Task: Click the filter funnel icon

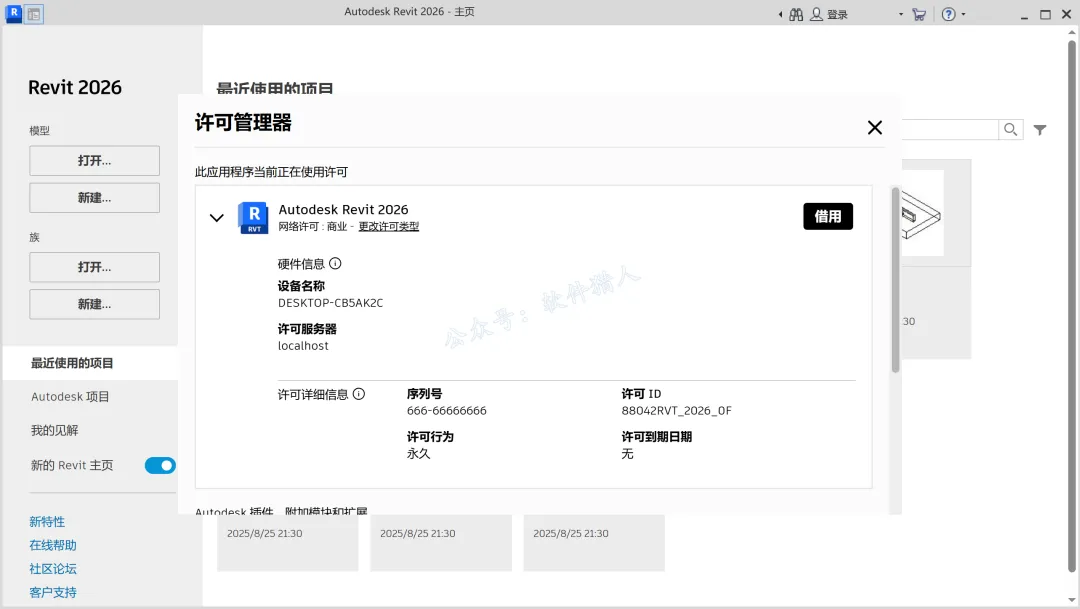Action: coord(1040,130)
